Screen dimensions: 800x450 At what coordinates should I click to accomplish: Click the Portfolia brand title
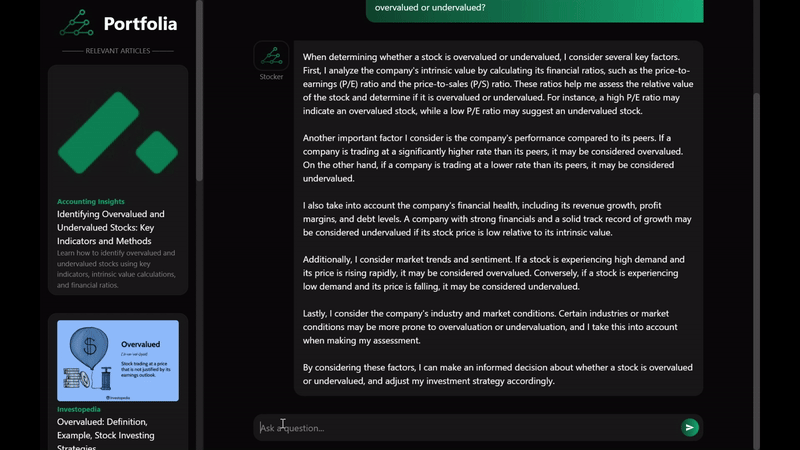click(x=140, y=23)
